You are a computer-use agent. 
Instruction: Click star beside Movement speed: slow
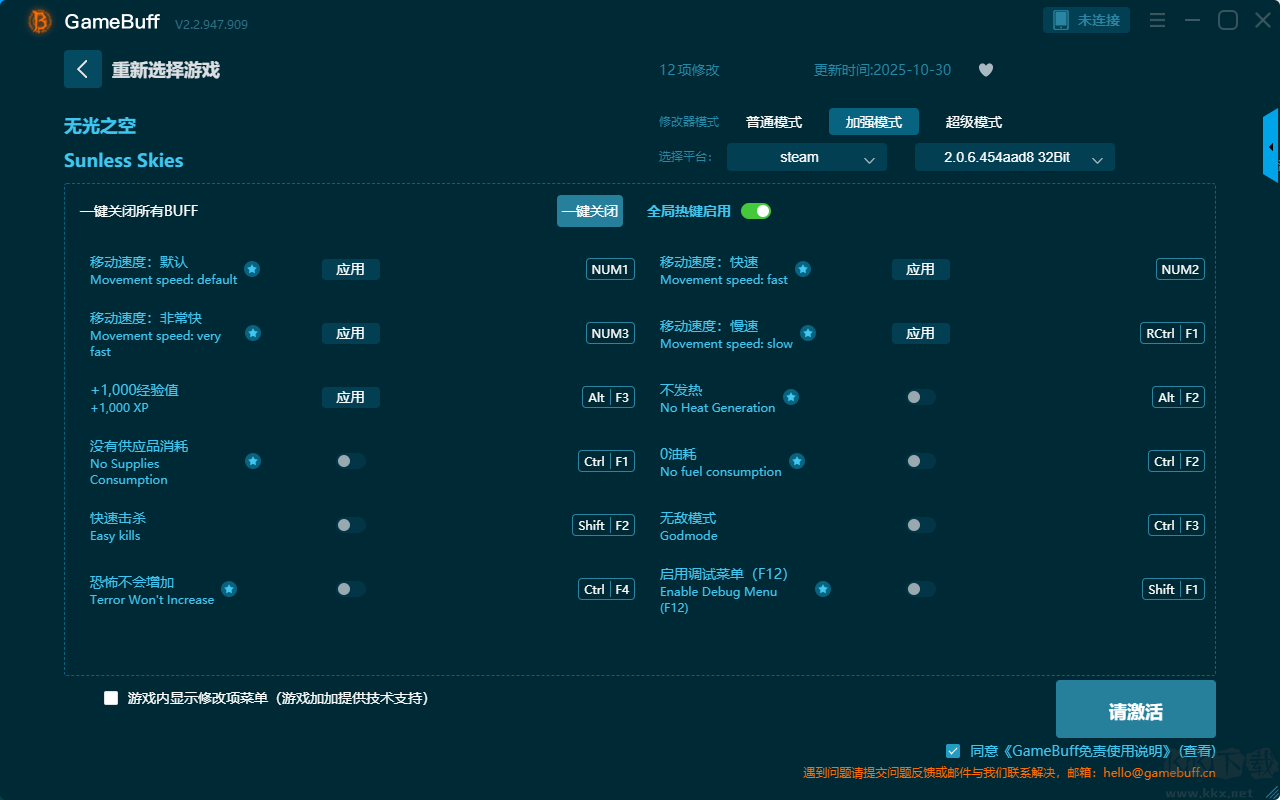808,333
